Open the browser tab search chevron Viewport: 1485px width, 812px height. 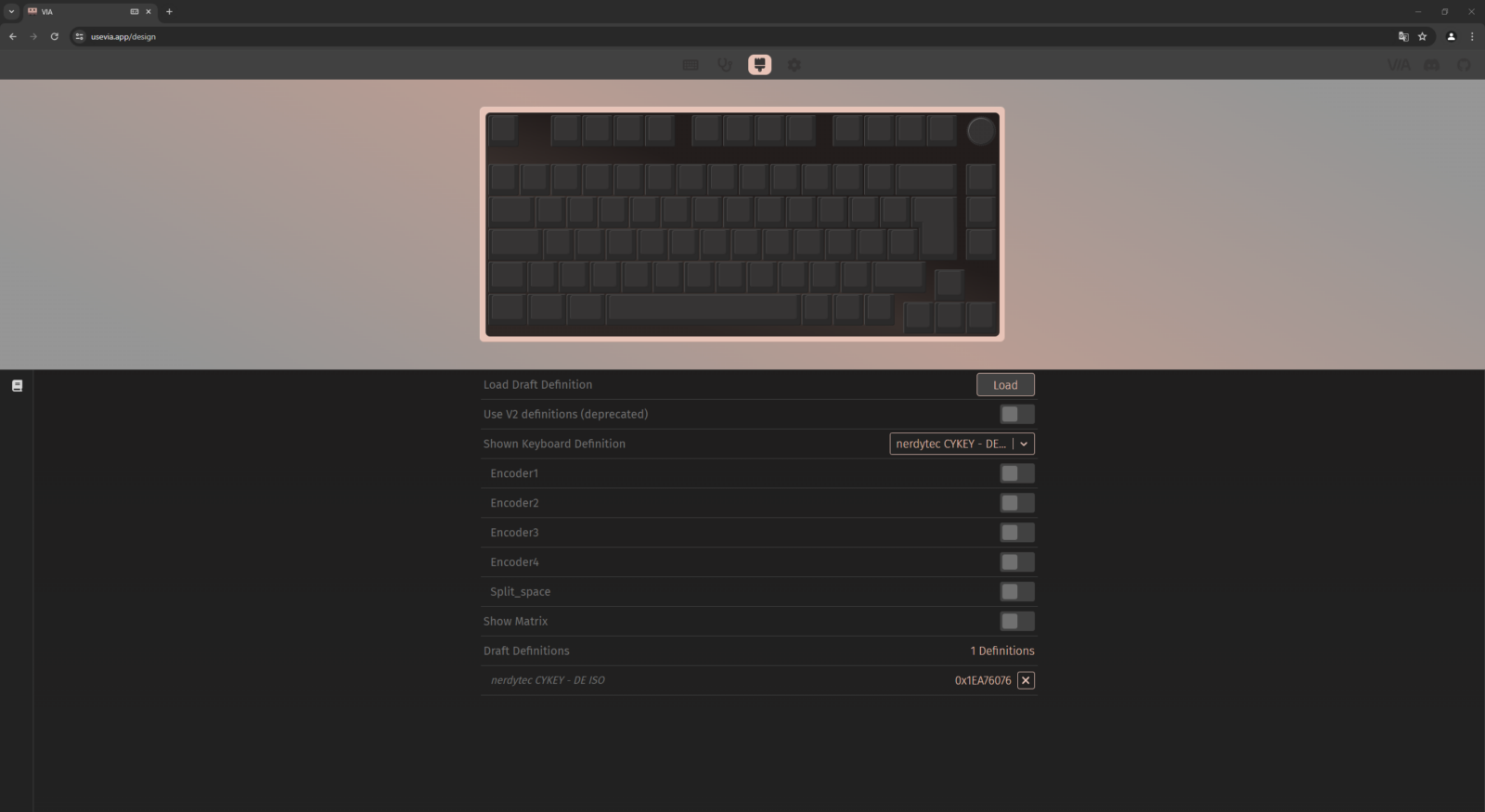coord(11,11)
